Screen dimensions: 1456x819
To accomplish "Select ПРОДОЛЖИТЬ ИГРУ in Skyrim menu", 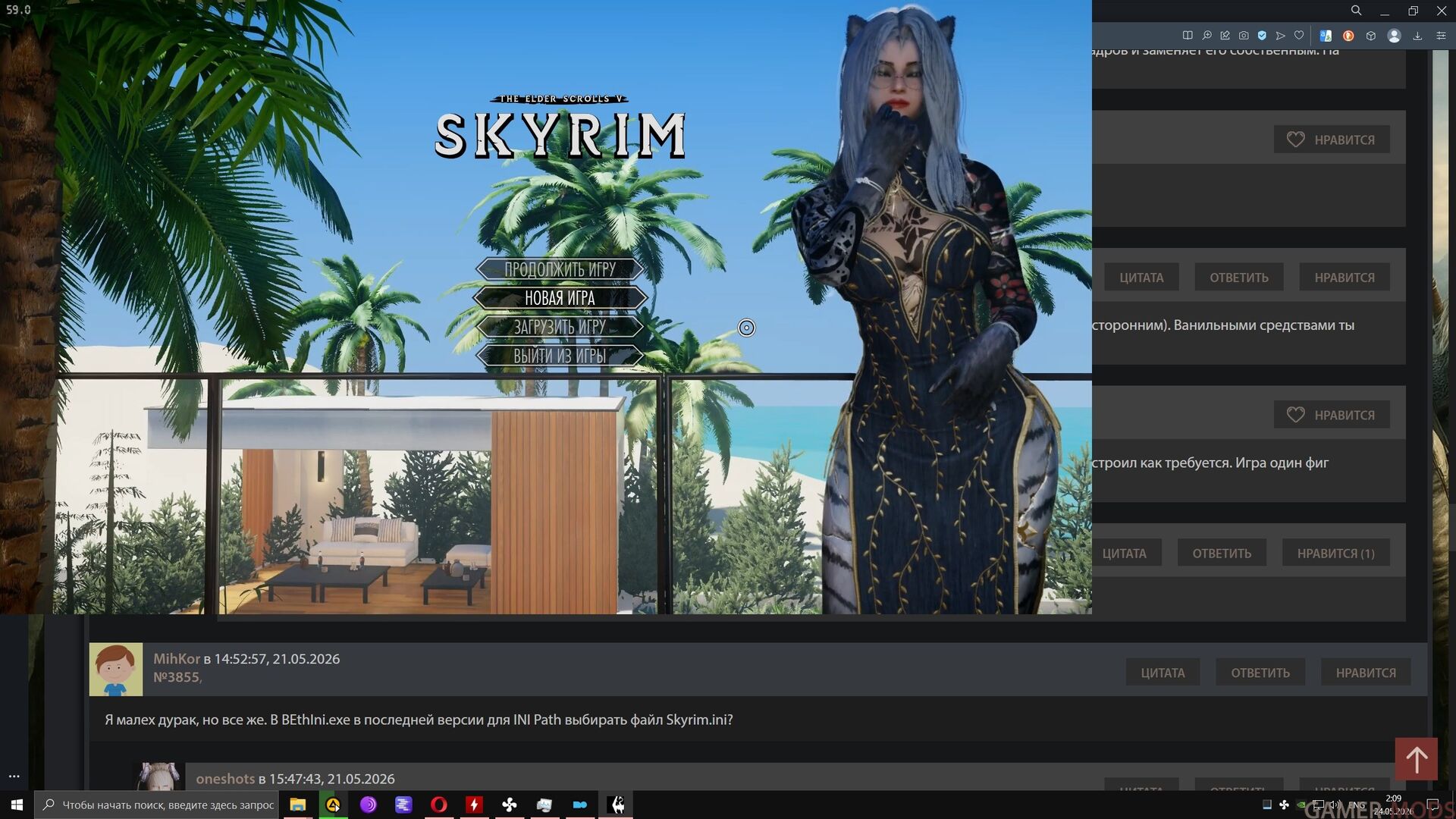I will point(560,269).
